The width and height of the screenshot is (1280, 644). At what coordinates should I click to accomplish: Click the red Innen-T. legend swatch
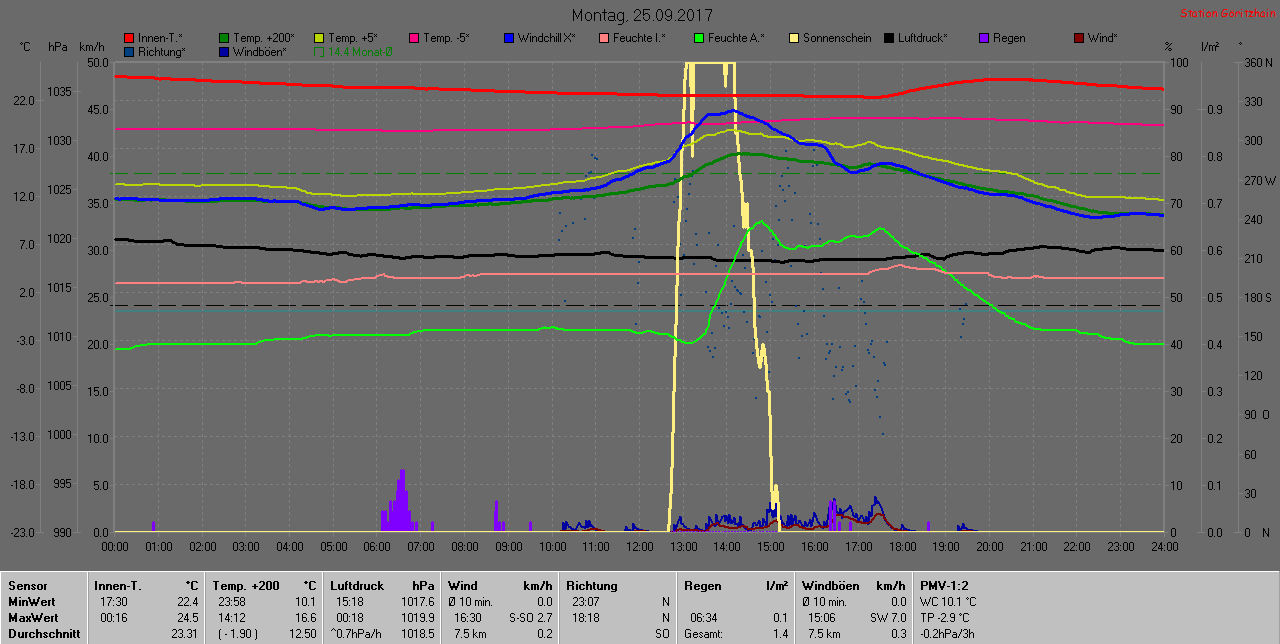coord(130,38)
